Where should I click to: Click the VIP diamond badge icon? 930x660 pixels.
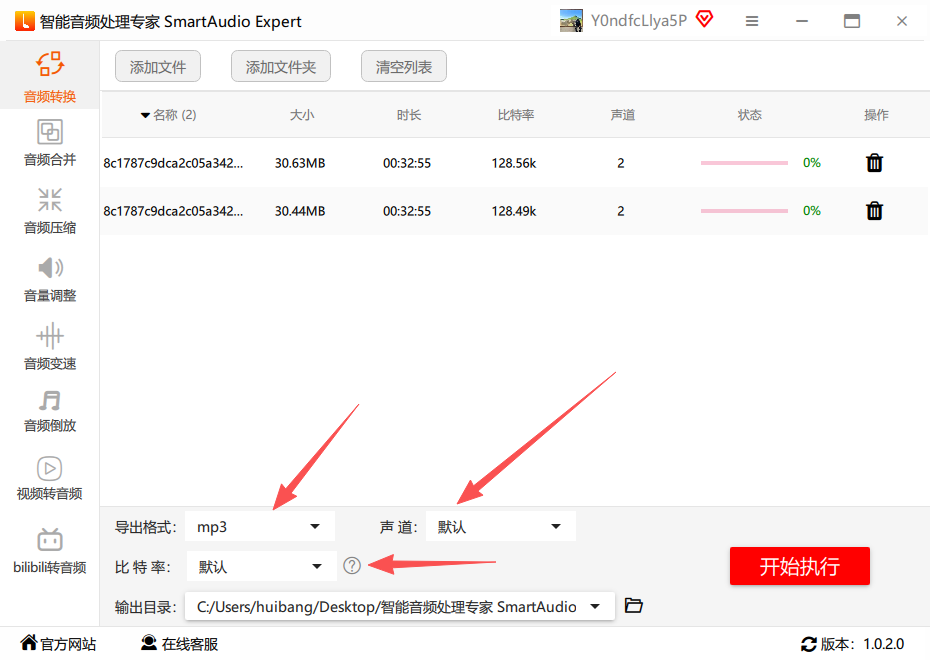pyautogui.click(x=704, y=20)
